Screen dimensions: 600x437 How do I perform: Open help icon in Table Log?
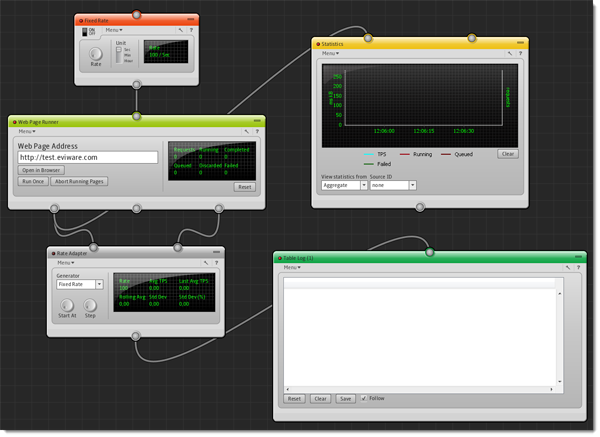pos(579,267)
